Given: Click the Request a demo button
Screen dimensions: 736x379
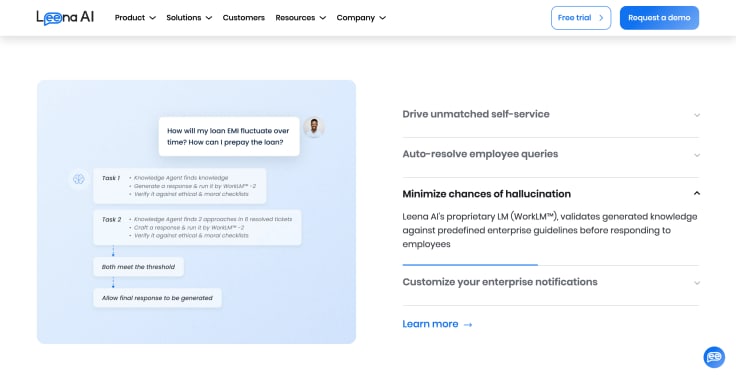Looking at the screenshot, I should [x=659, y=18].
